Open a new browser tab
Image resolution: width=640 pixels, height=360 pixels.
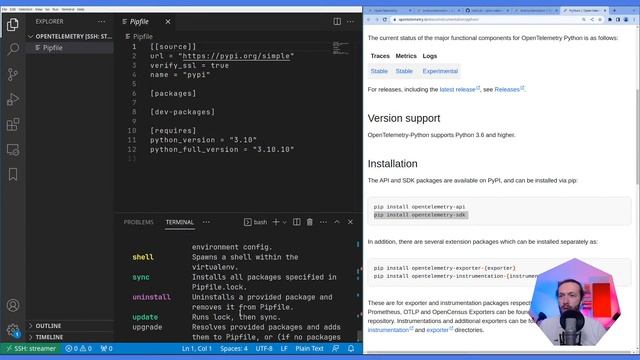click(x=614, y=10)
